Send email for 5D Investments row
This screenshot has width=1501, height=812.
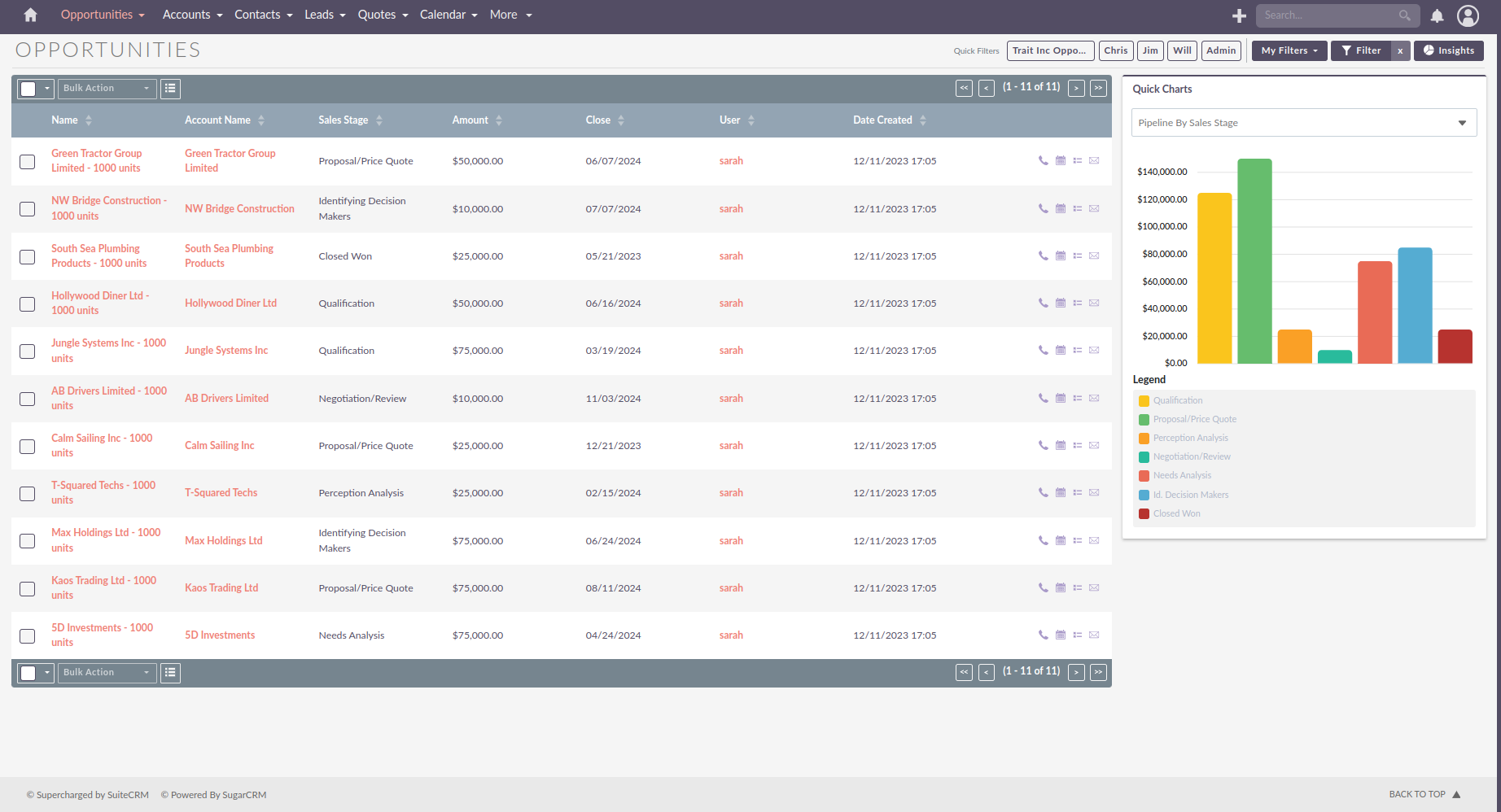[1094, 635]
